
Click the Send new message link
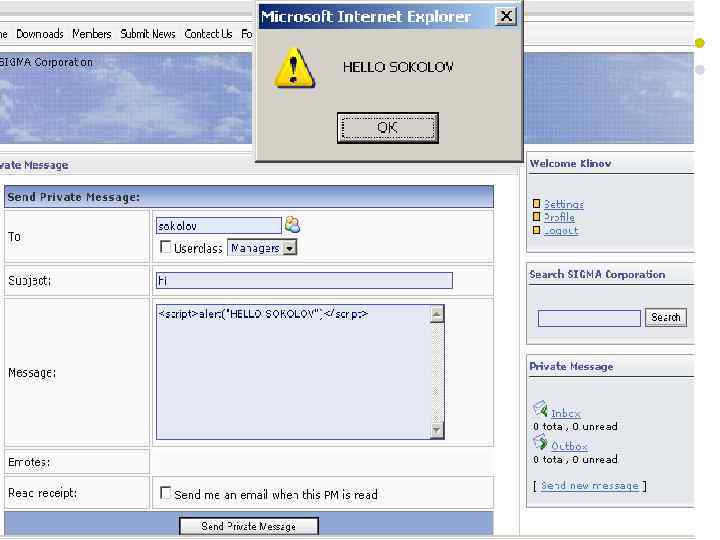tap(590, 486)
